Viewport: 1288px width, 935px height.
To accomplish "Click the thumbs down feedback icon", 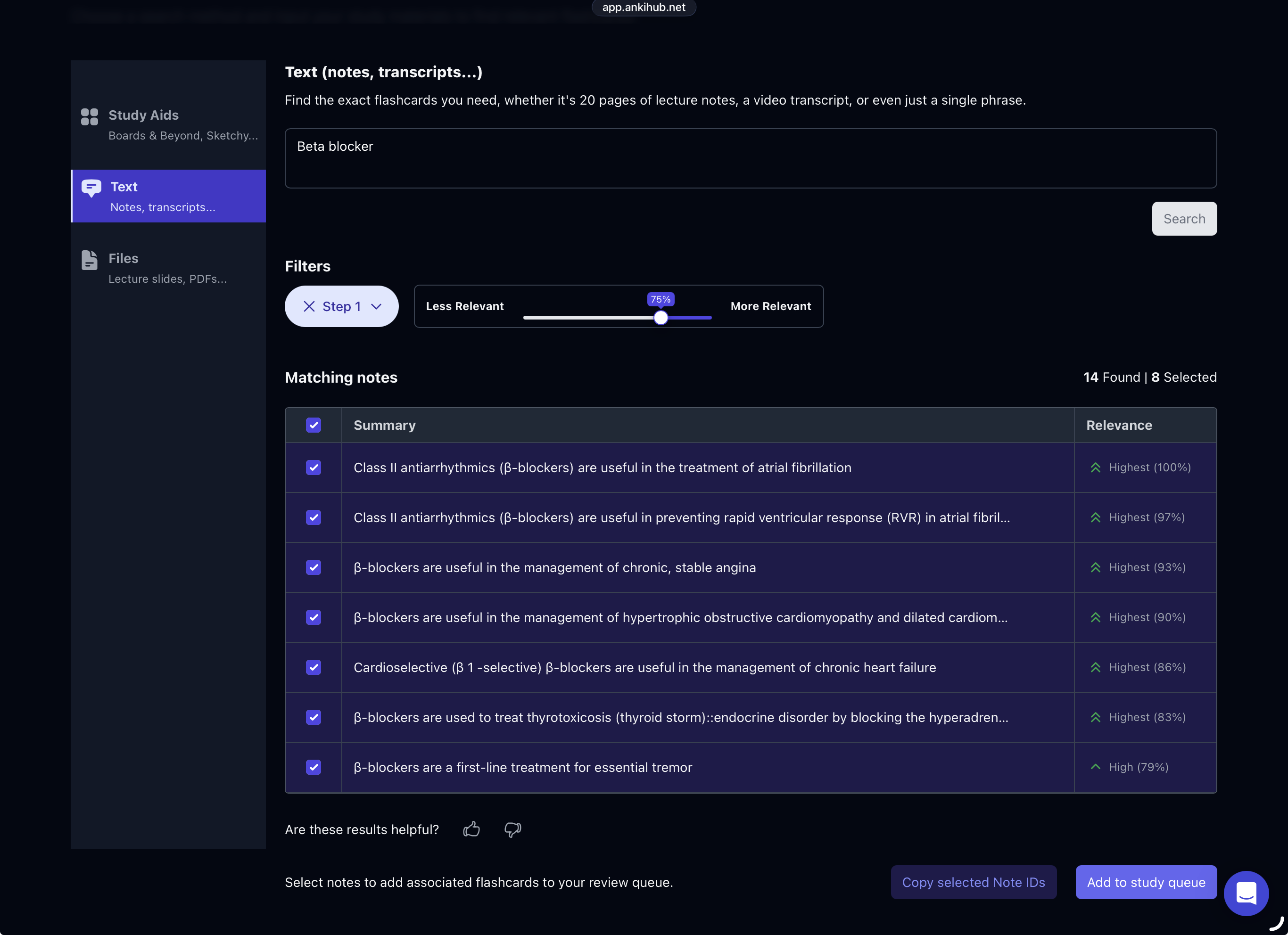I will (512, 829).
